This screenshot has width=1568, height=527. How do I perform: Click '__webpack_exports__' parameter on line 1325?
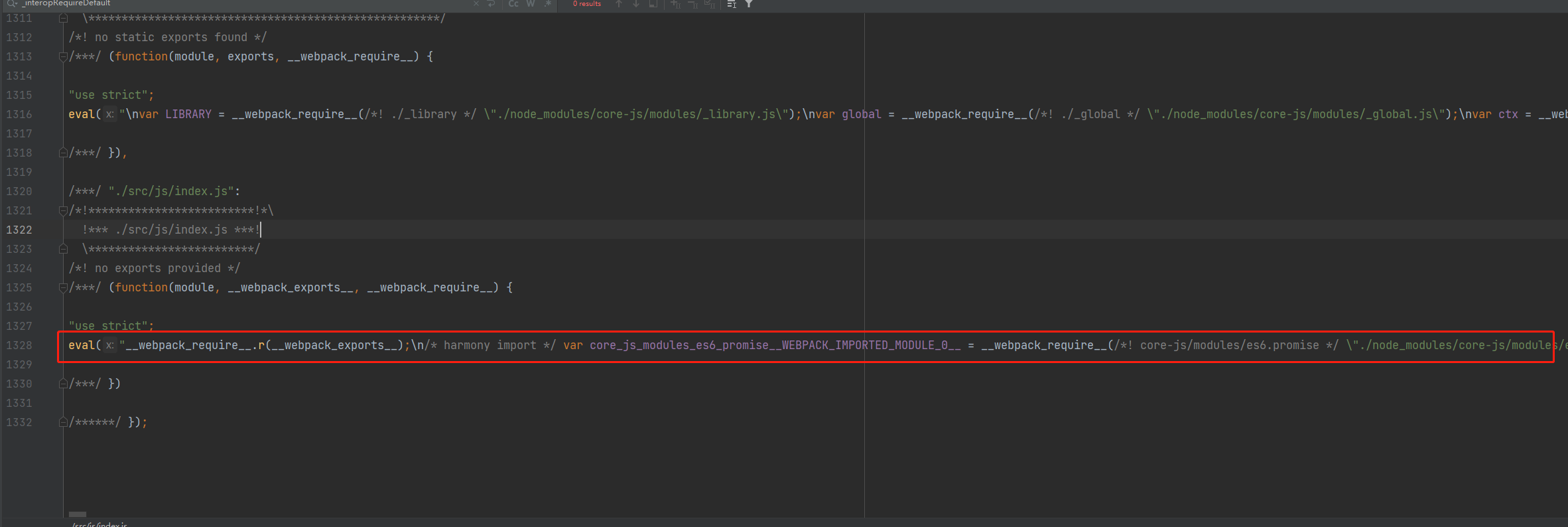291,287
